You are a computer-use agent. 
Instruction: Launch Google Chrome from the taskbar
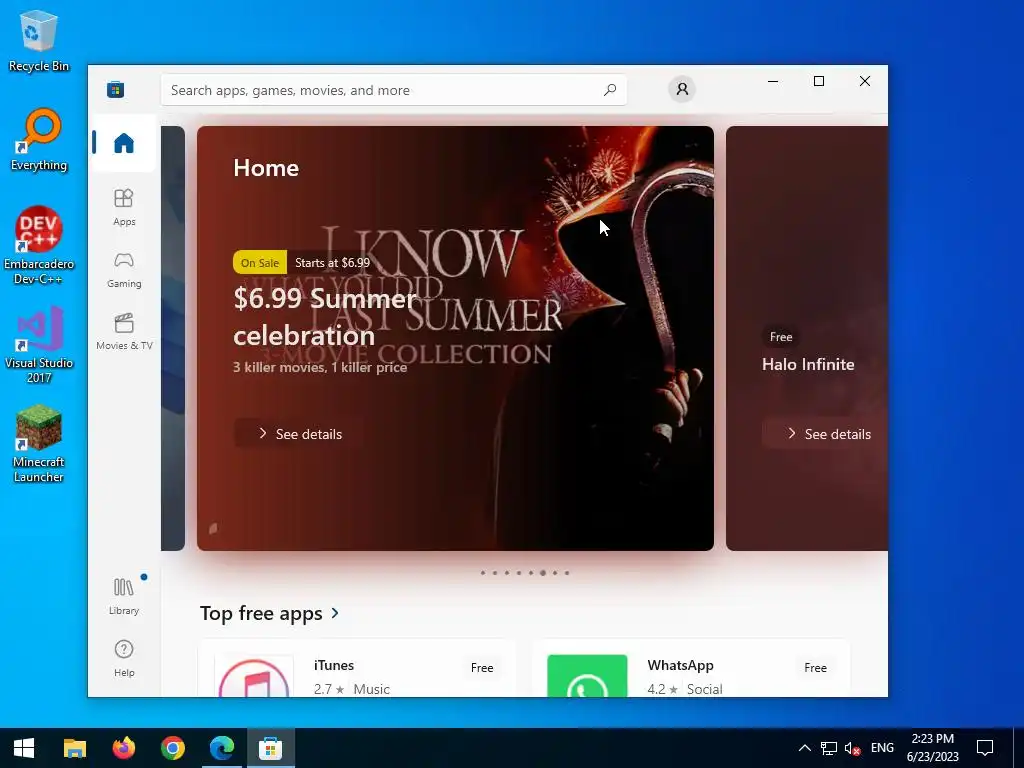pyautogui.click(x=172, y=748)
